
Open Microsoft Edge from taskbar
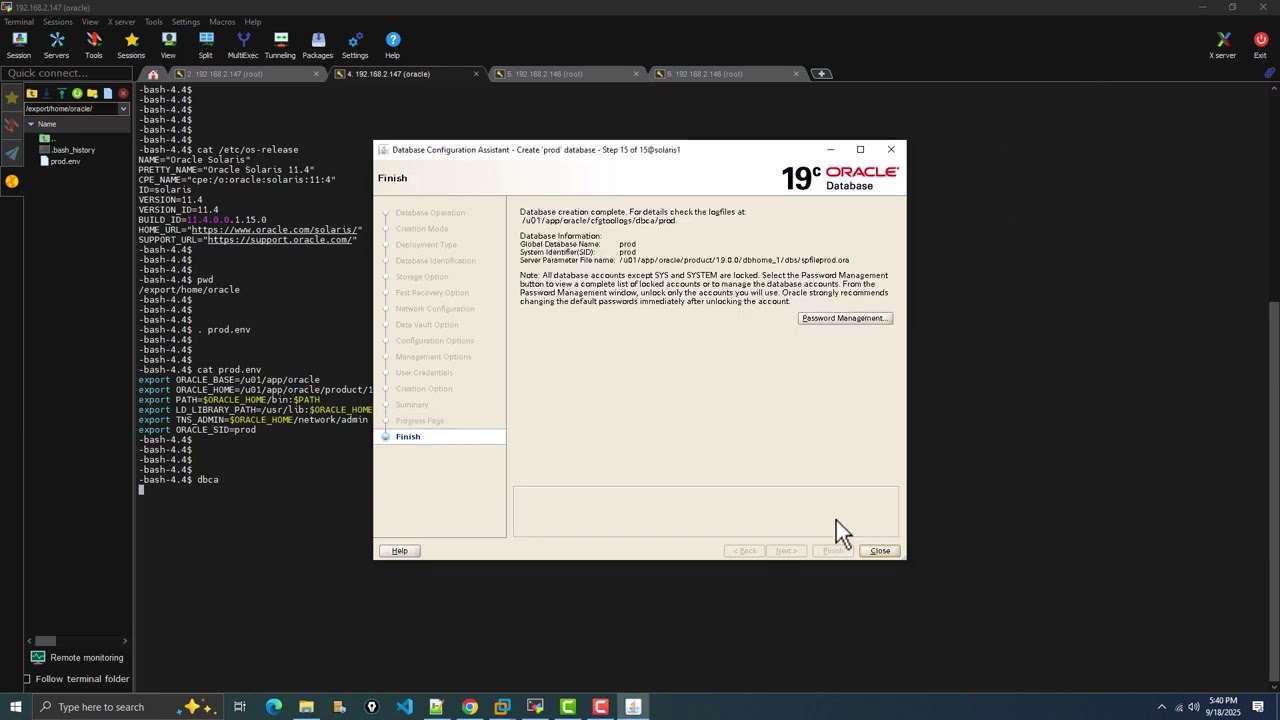(273, 707)
